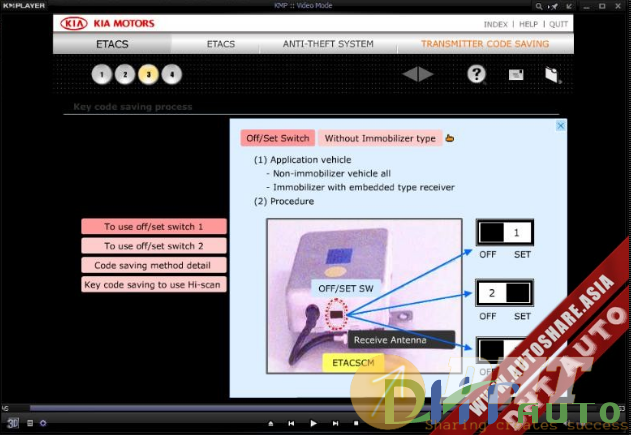Click '(1) Application vehicle' text

point(303,160)
